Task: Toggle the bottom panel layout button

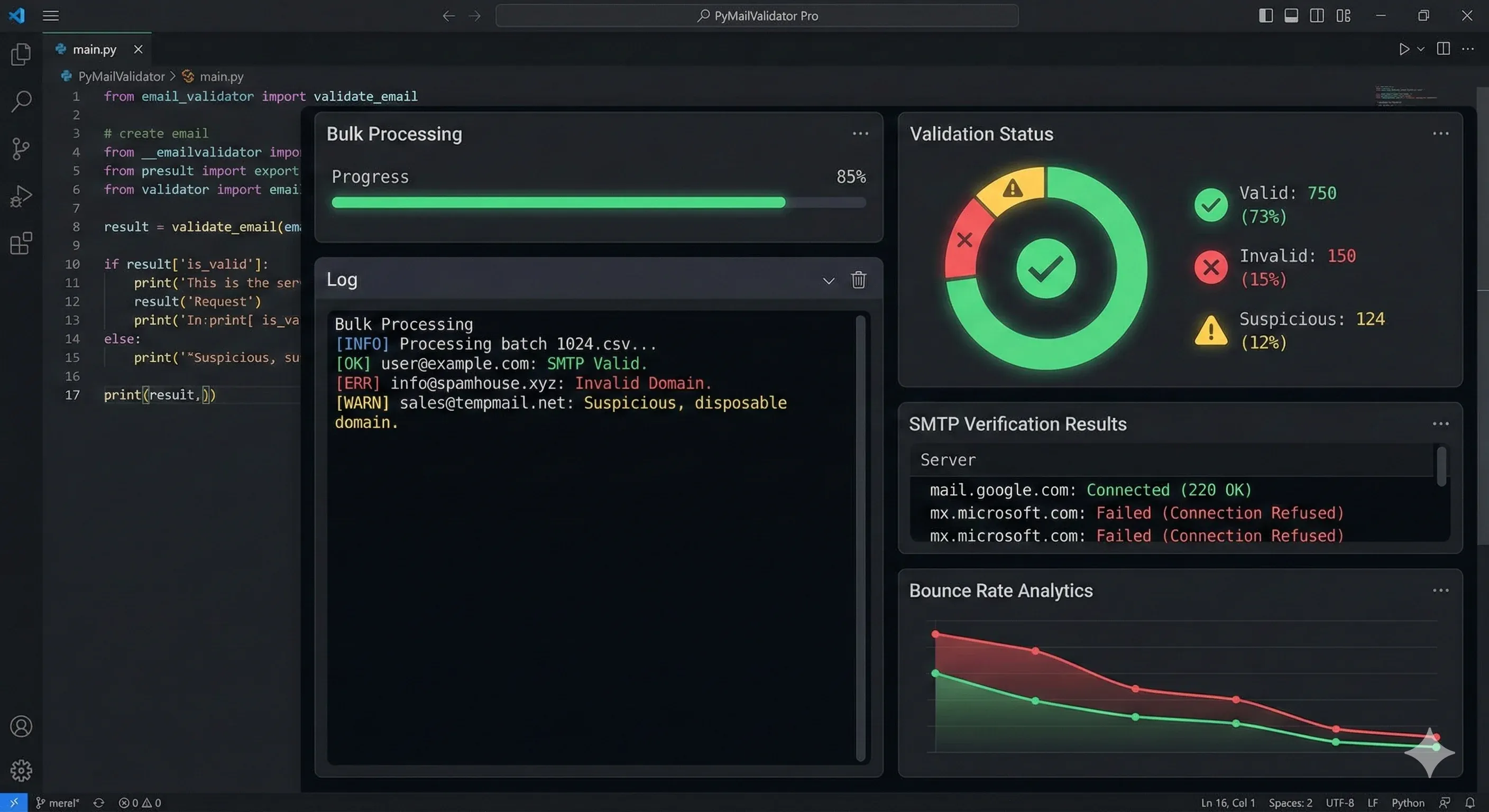Action: coord(1291,16)
